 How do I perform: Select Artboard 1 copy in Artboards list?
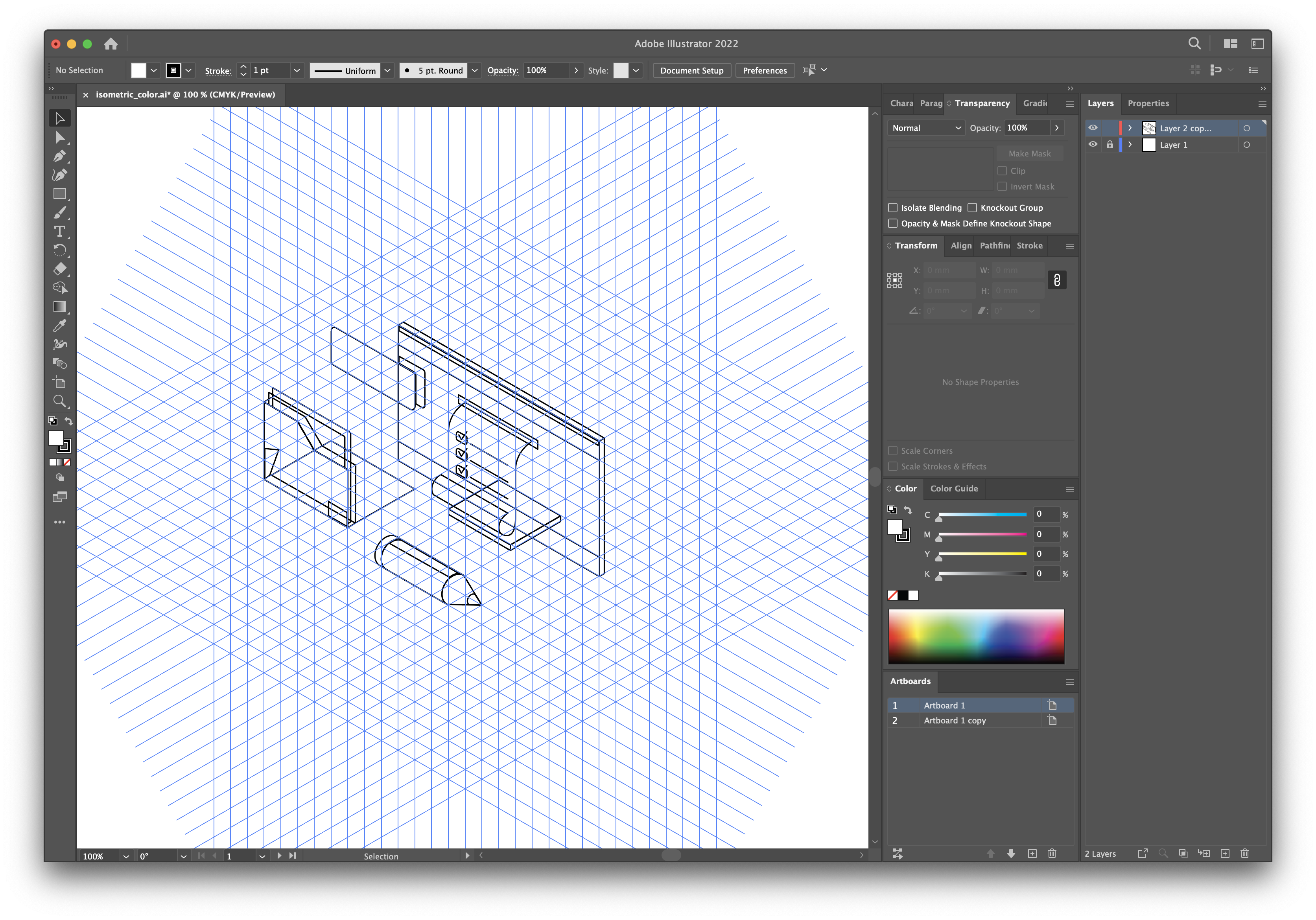[954, 721]
